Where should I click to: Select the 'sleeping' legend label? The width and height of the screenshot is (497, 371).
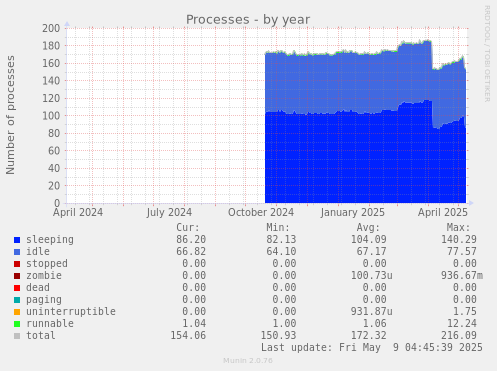click(50, 240)
